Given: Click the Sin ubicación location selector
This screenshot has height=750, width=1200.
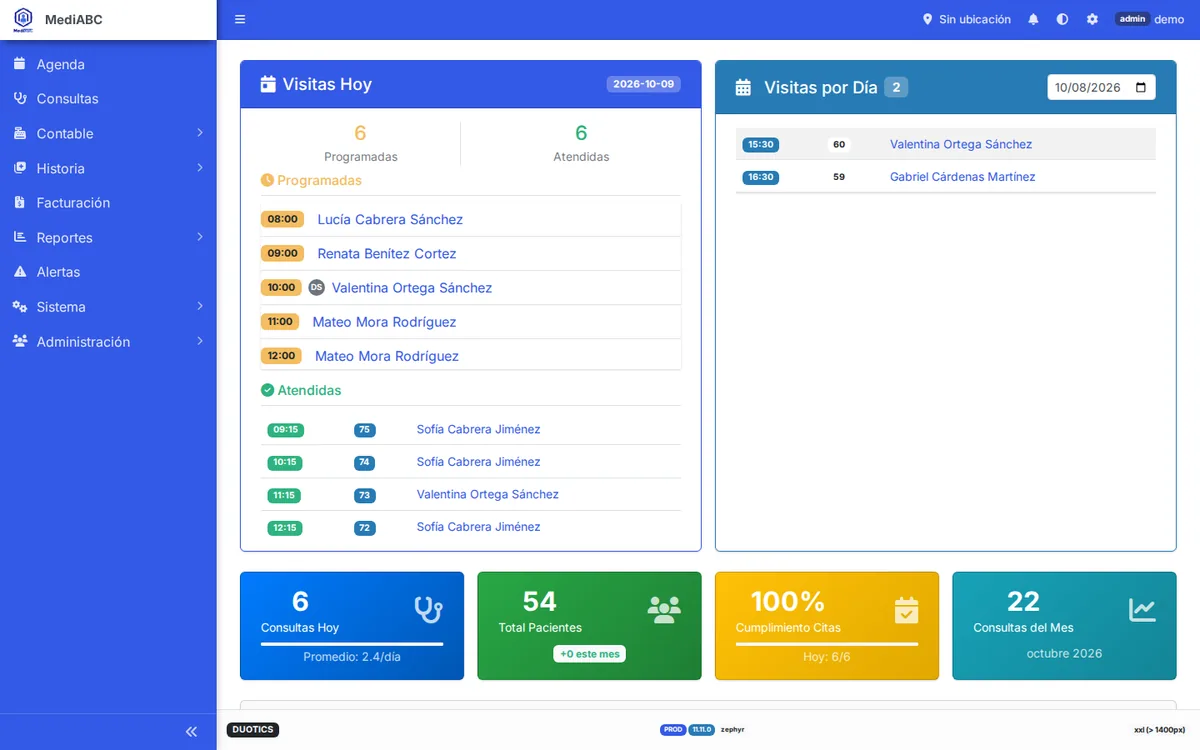Looking at the screenshot, I should click(966, 20).
